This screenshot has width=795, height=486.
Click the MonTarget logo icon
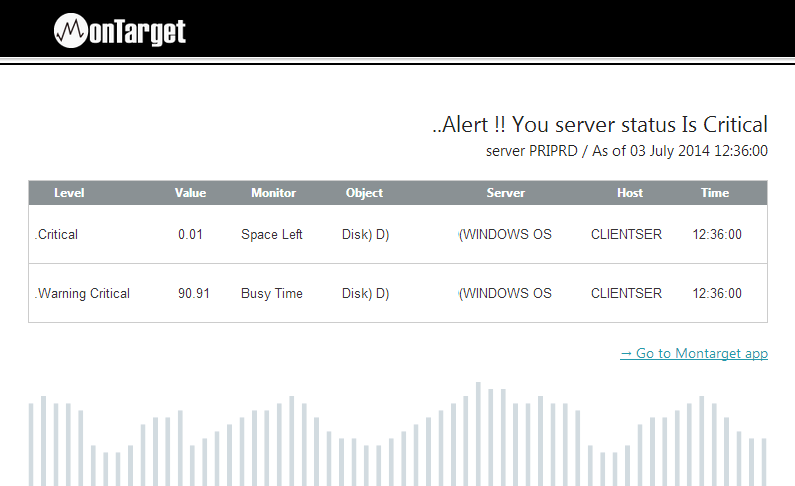tap(70, 30)
